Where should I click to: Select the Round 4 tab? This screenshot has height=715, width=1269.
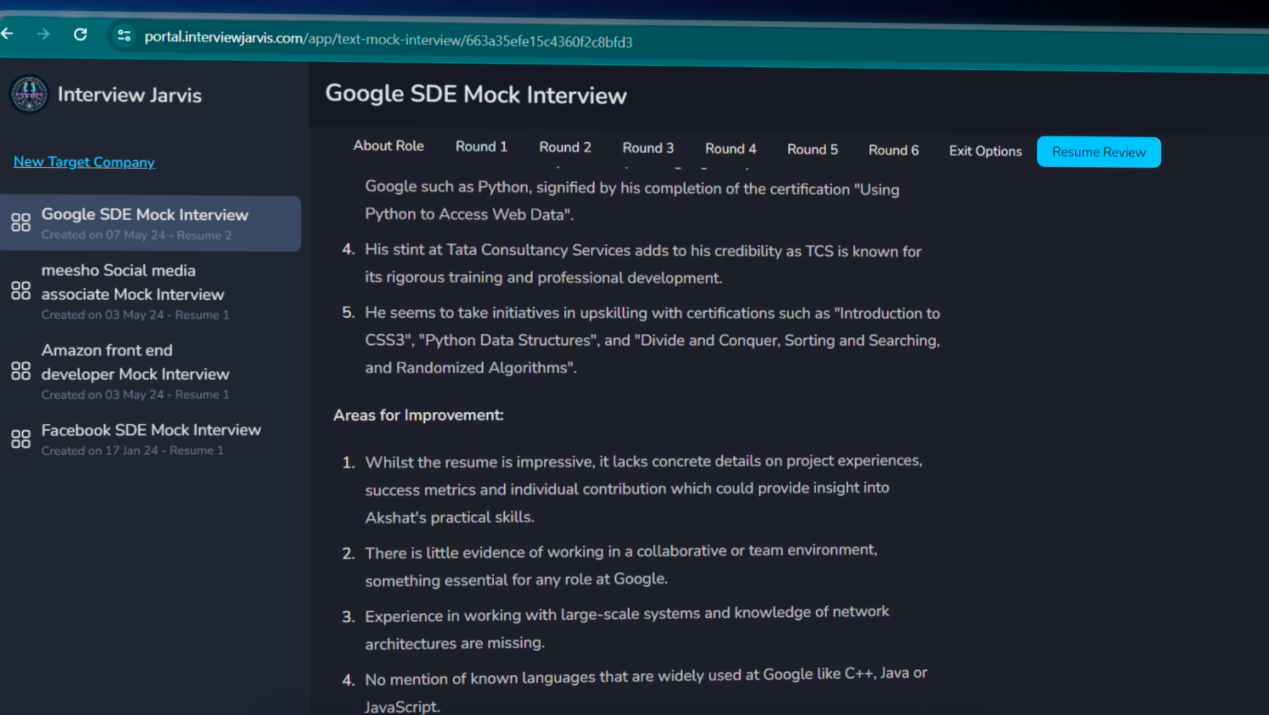tap(731, 149)
